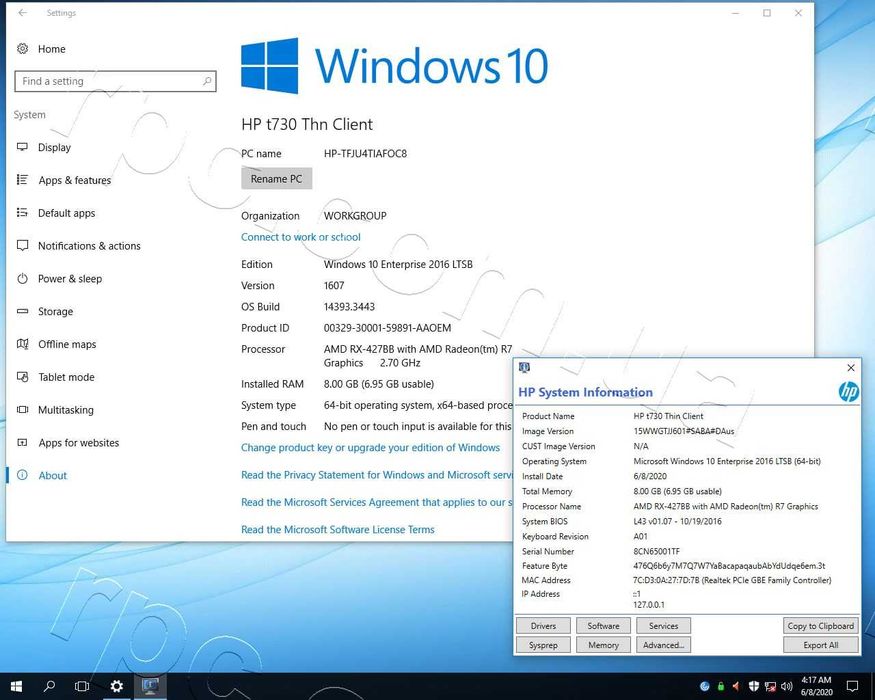Click IP Address value 127.0.0.1
The height and width of the screenshot is (700, 875).
648,605
